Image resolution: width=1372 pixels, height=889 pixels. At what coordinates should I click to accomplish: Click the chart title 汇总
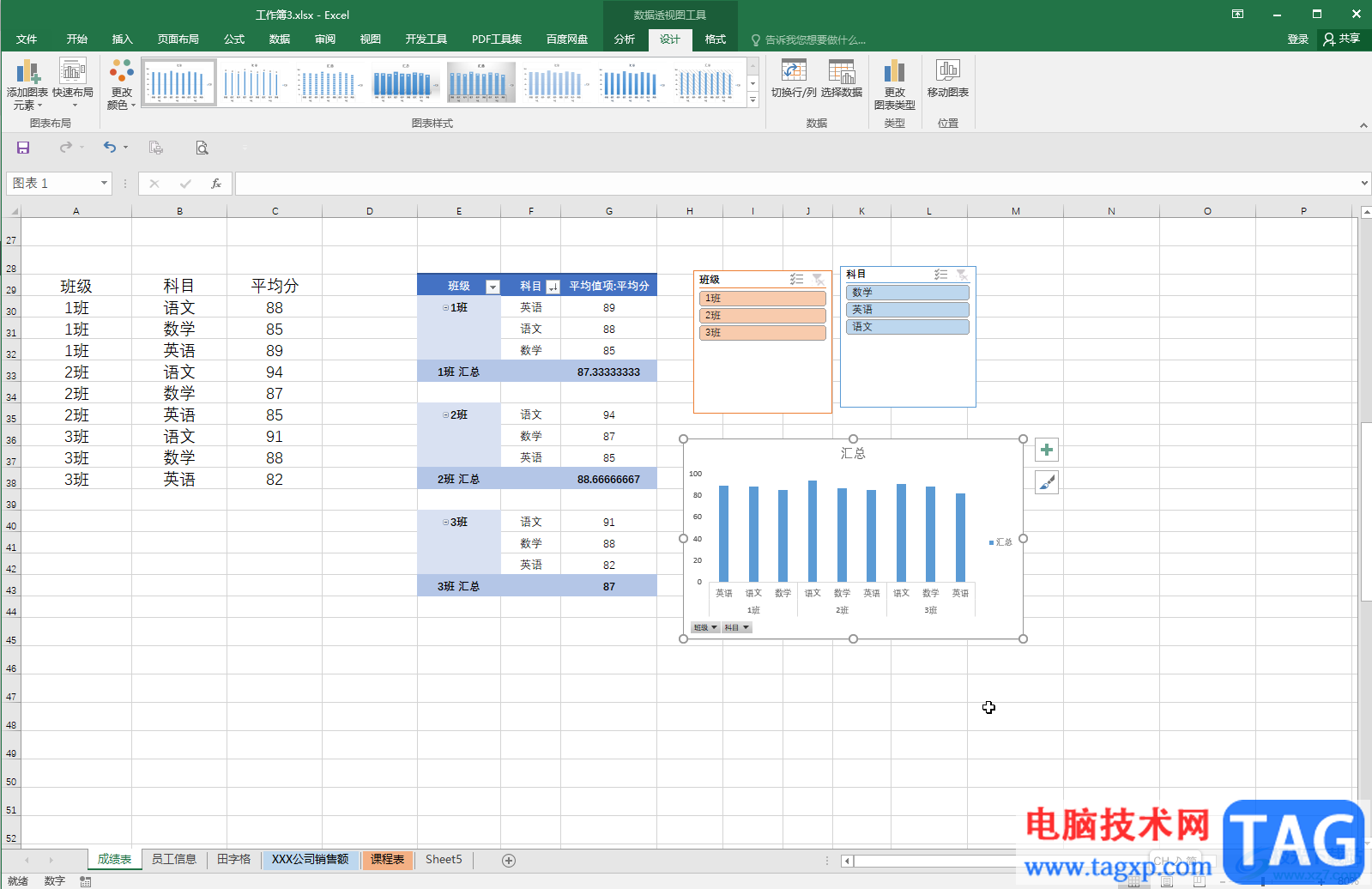(x=853, y=453)
